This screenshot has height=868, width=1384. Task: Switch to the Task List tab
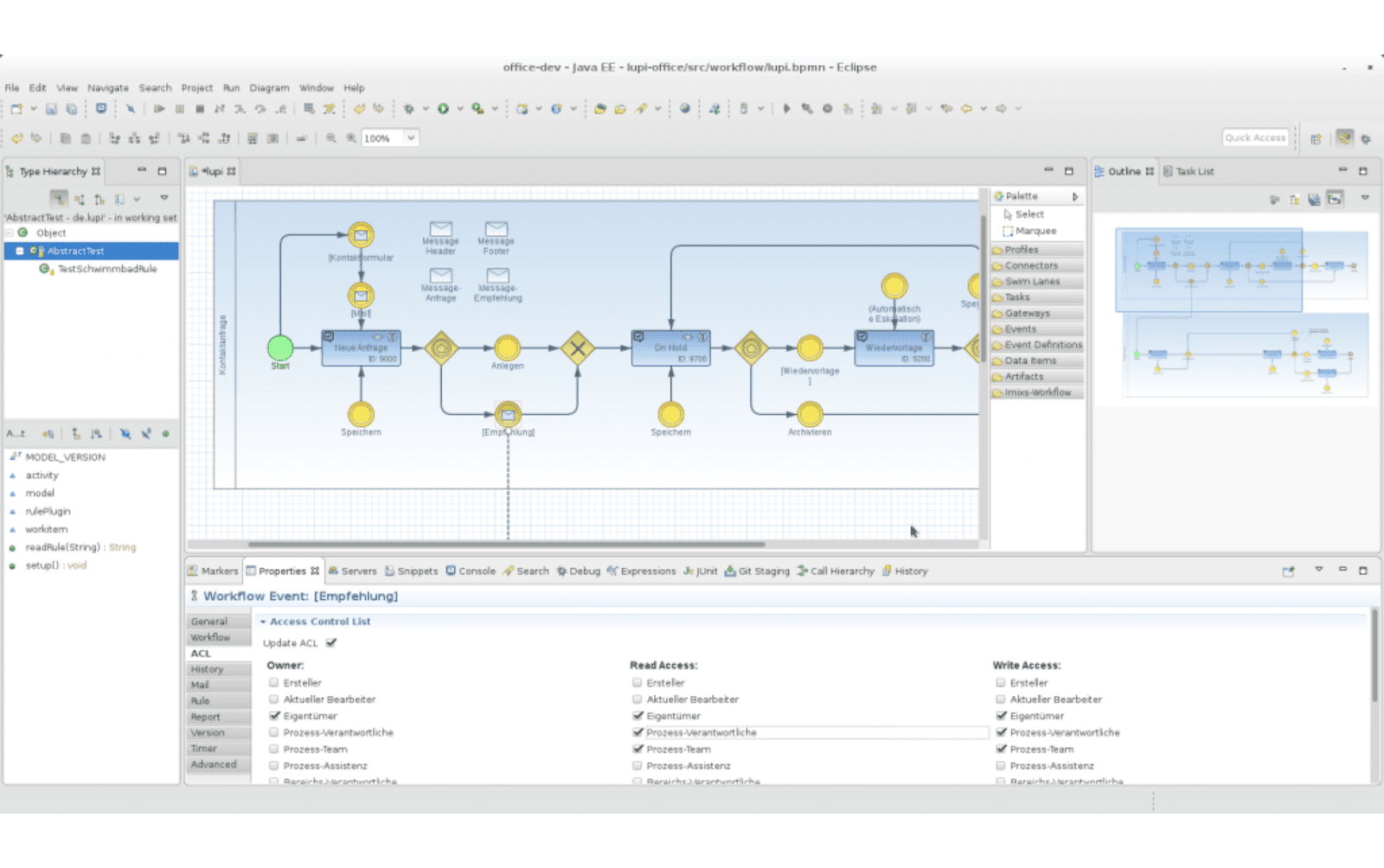click(1189, 171)
